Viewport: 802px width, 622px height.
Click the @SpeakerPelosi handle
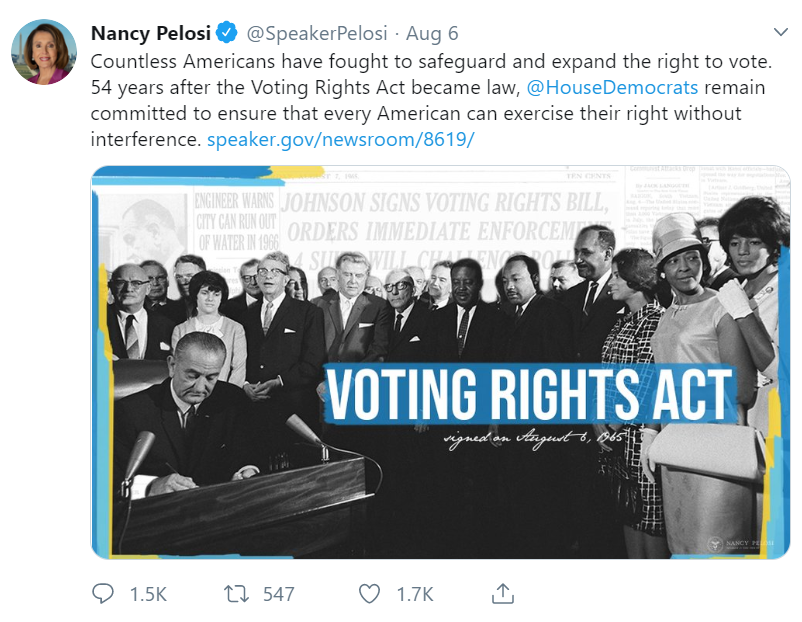[x=317, y=33]
